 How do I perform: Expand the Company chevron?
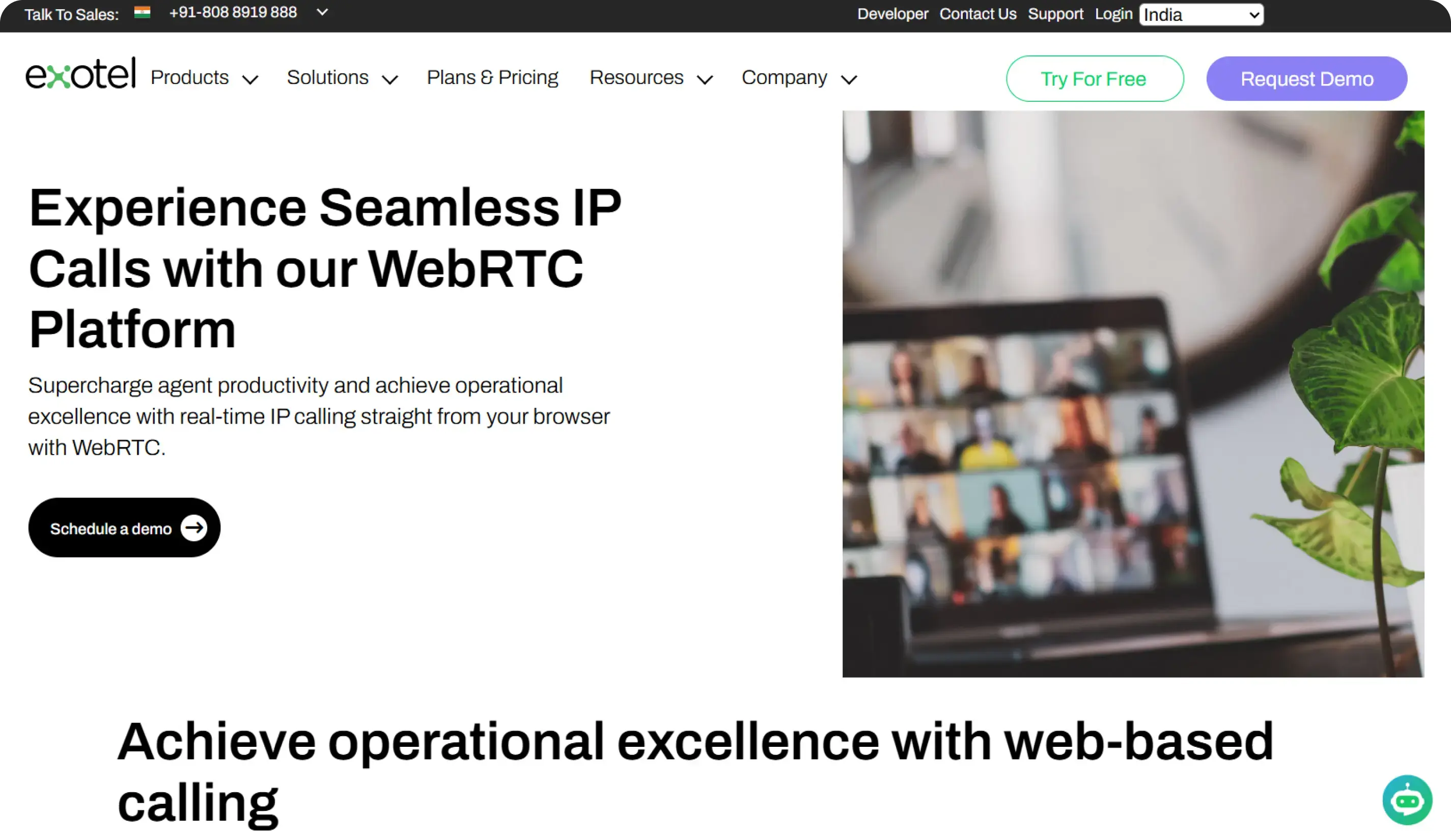tap(849, 79)
